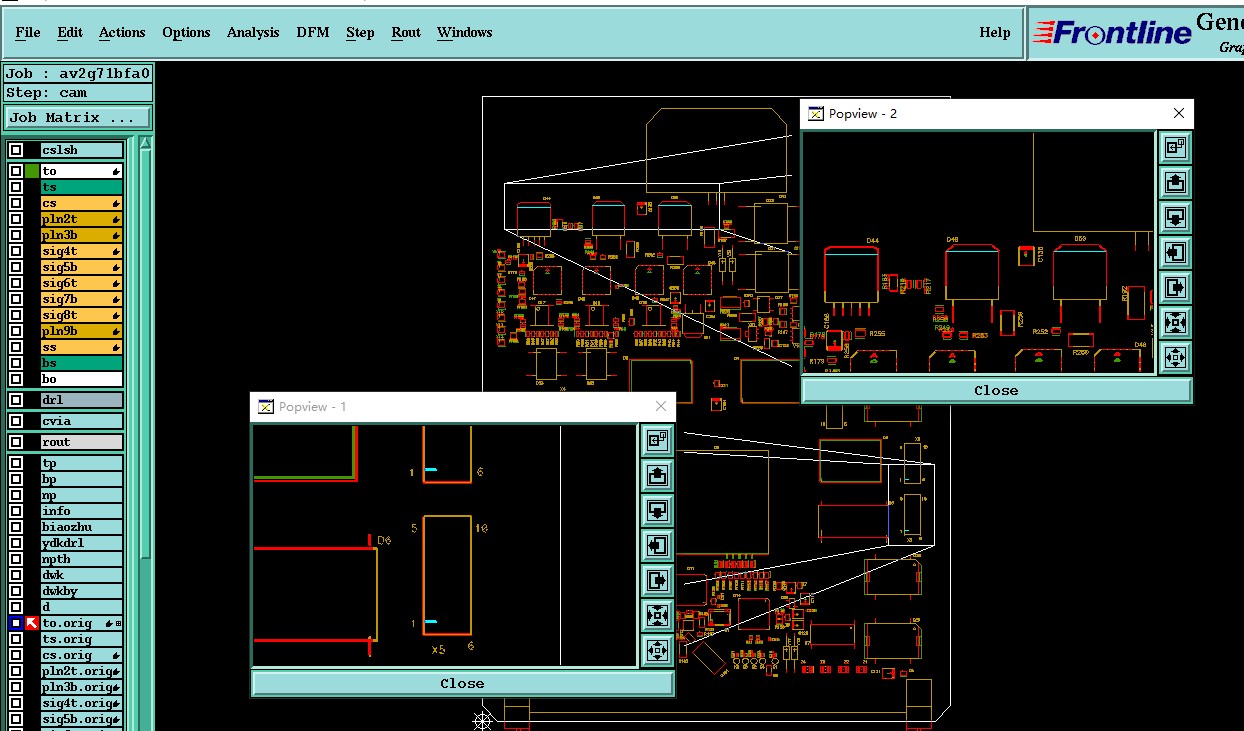
Task: Click the Job : av2g71bfa0 label
Action: click(x=78, y=74)
